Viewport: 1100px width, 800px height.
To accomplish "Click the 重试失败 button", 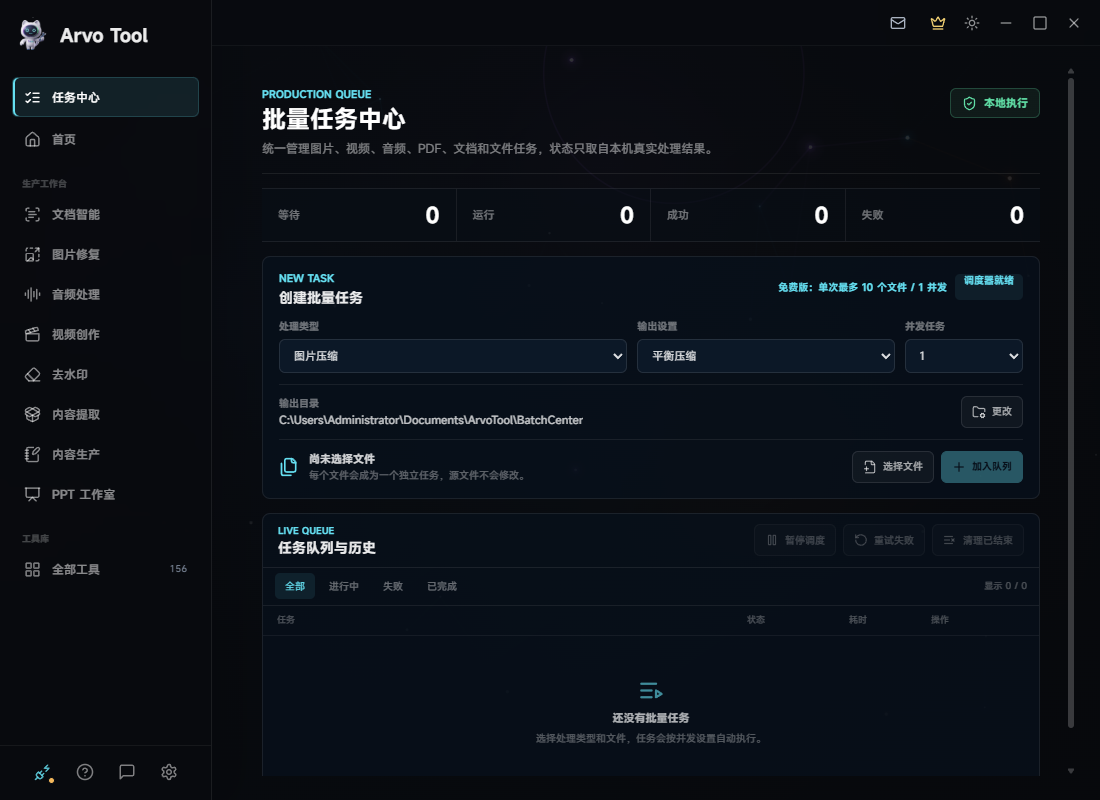I will coord(884,540).
